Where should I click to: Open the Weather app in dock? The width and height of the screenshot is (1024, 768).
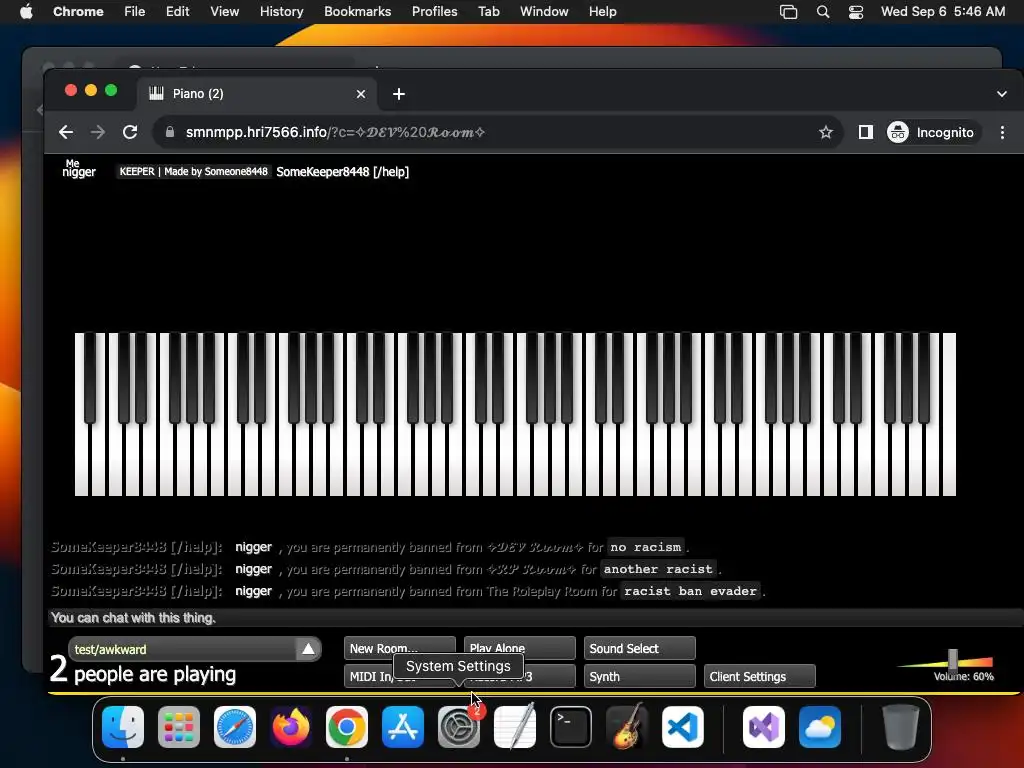pyautogui.click(x=820, y=727)
